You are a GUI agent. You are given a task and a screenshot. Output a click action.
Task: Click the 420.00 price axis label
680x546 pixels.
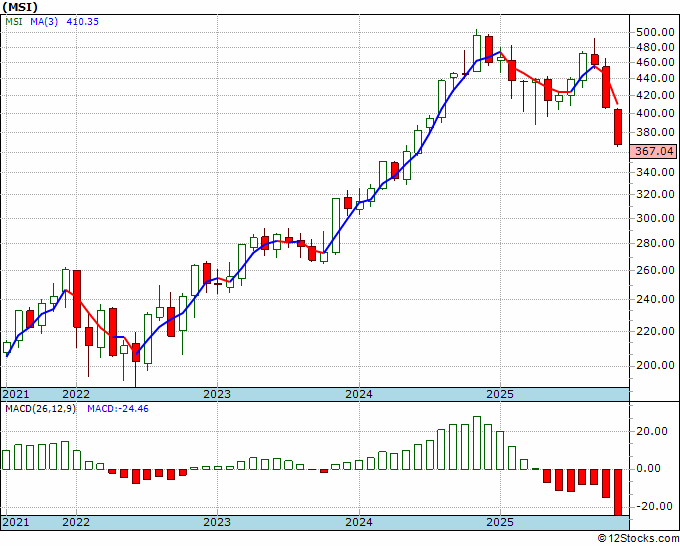click(x=655, y=95)
